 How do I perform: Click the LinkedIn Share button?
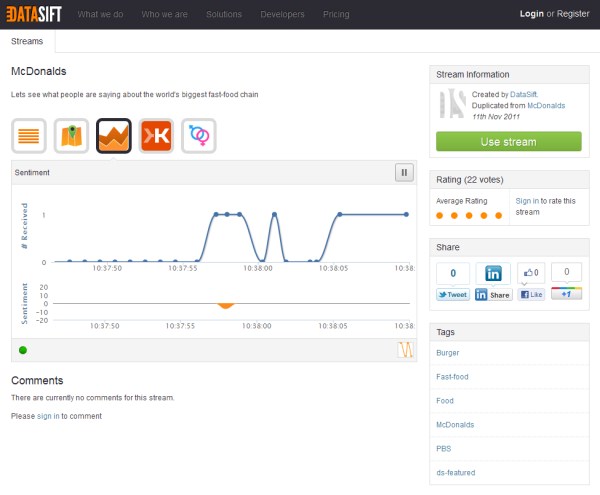tap(493, 295)
